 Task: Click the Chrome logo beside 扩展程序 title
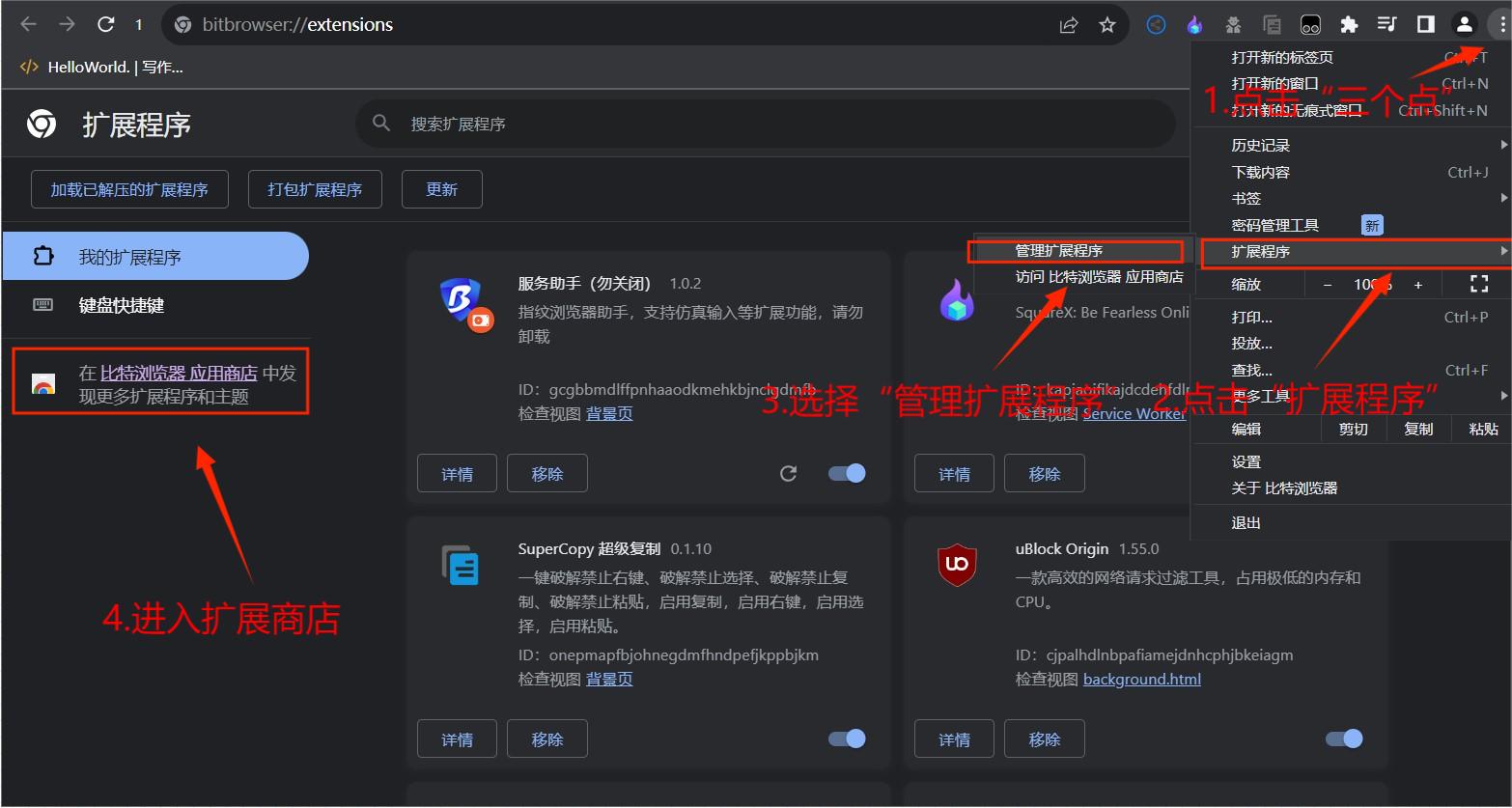tap(42, 124)
